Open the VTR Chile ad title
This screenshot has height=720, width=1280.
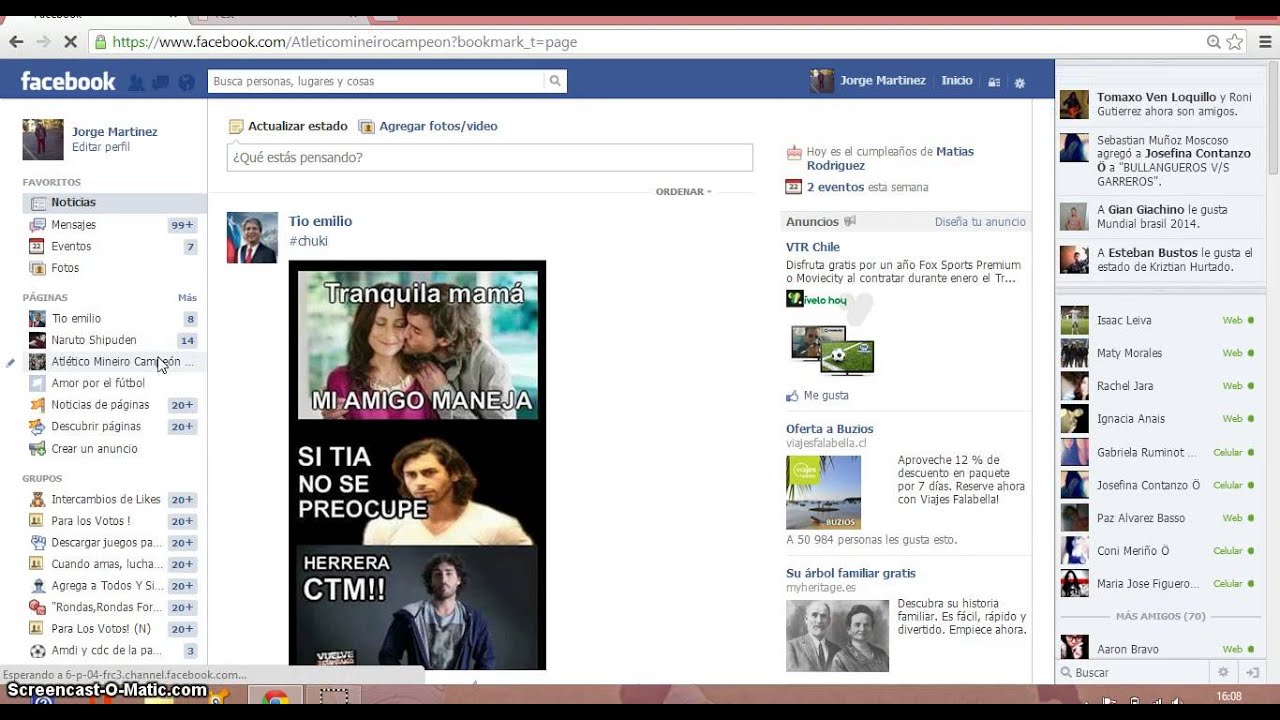coord(813,247)
